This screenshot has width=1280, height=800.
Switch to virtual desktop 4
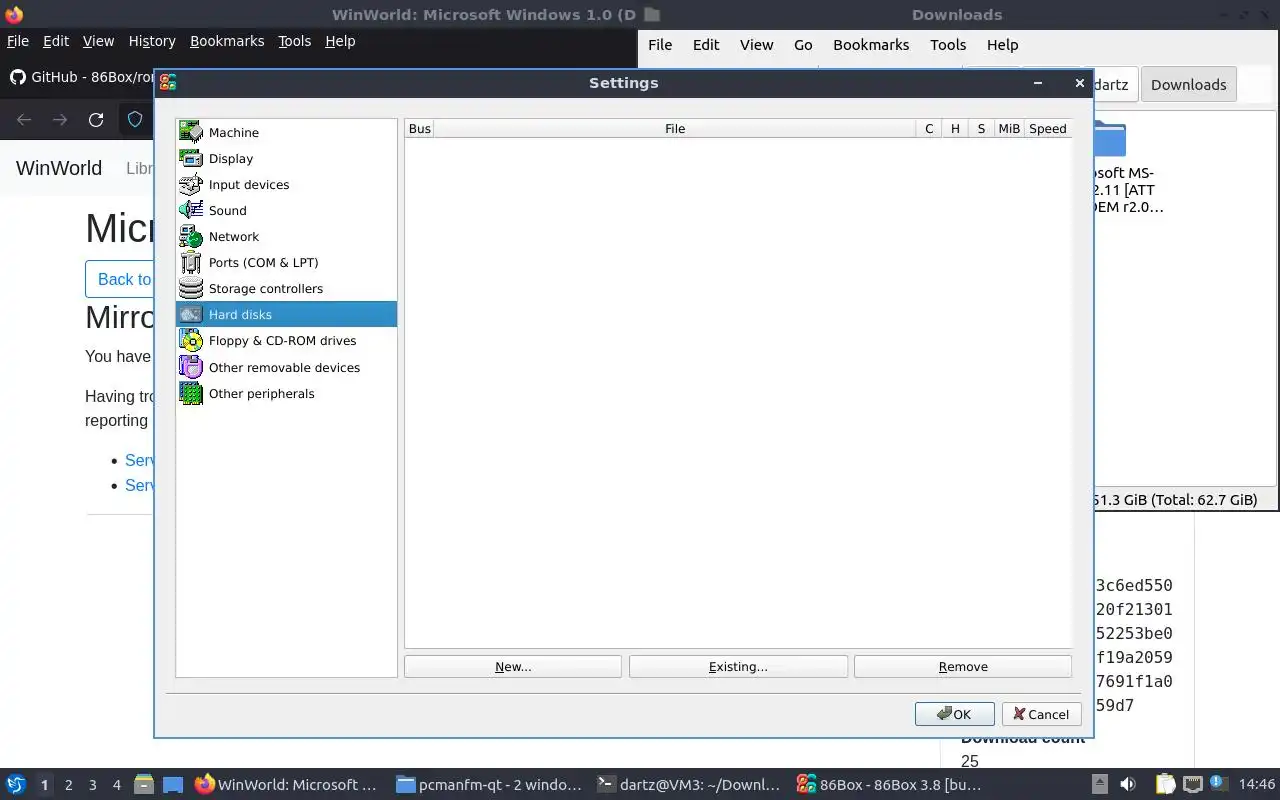117,785
